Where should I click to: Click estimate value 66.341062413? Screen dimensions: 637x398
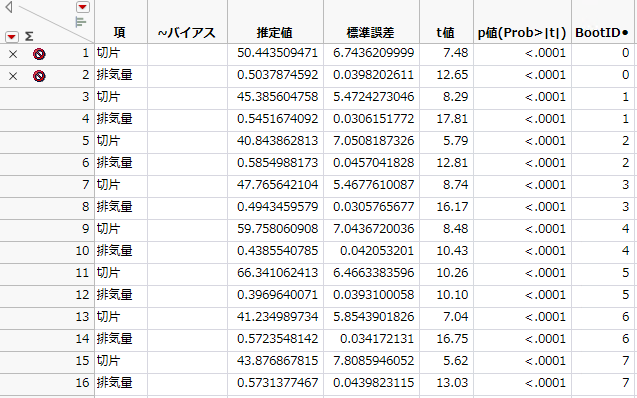click(277, 273)
